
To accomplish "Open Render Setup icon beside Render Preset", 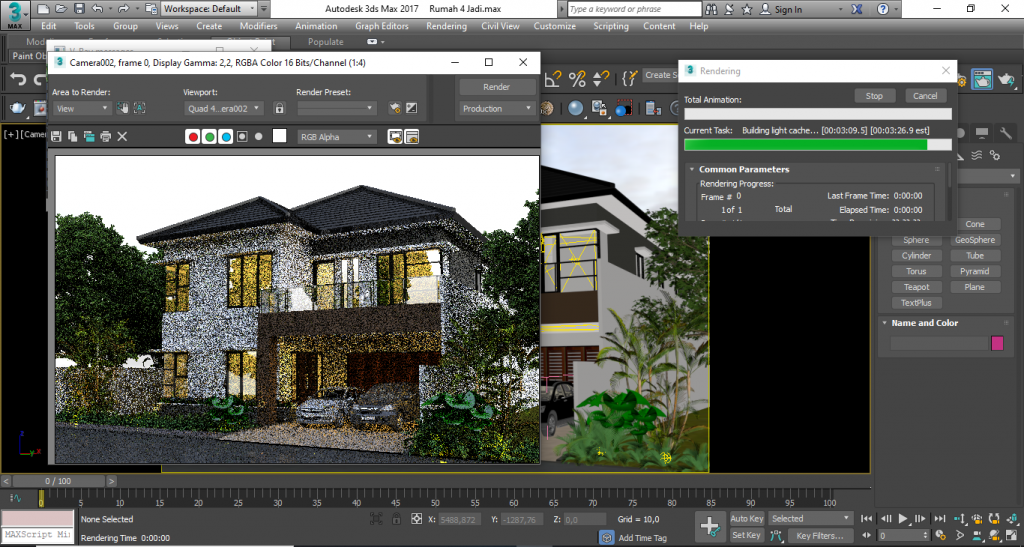I will (x=394, y=108).
